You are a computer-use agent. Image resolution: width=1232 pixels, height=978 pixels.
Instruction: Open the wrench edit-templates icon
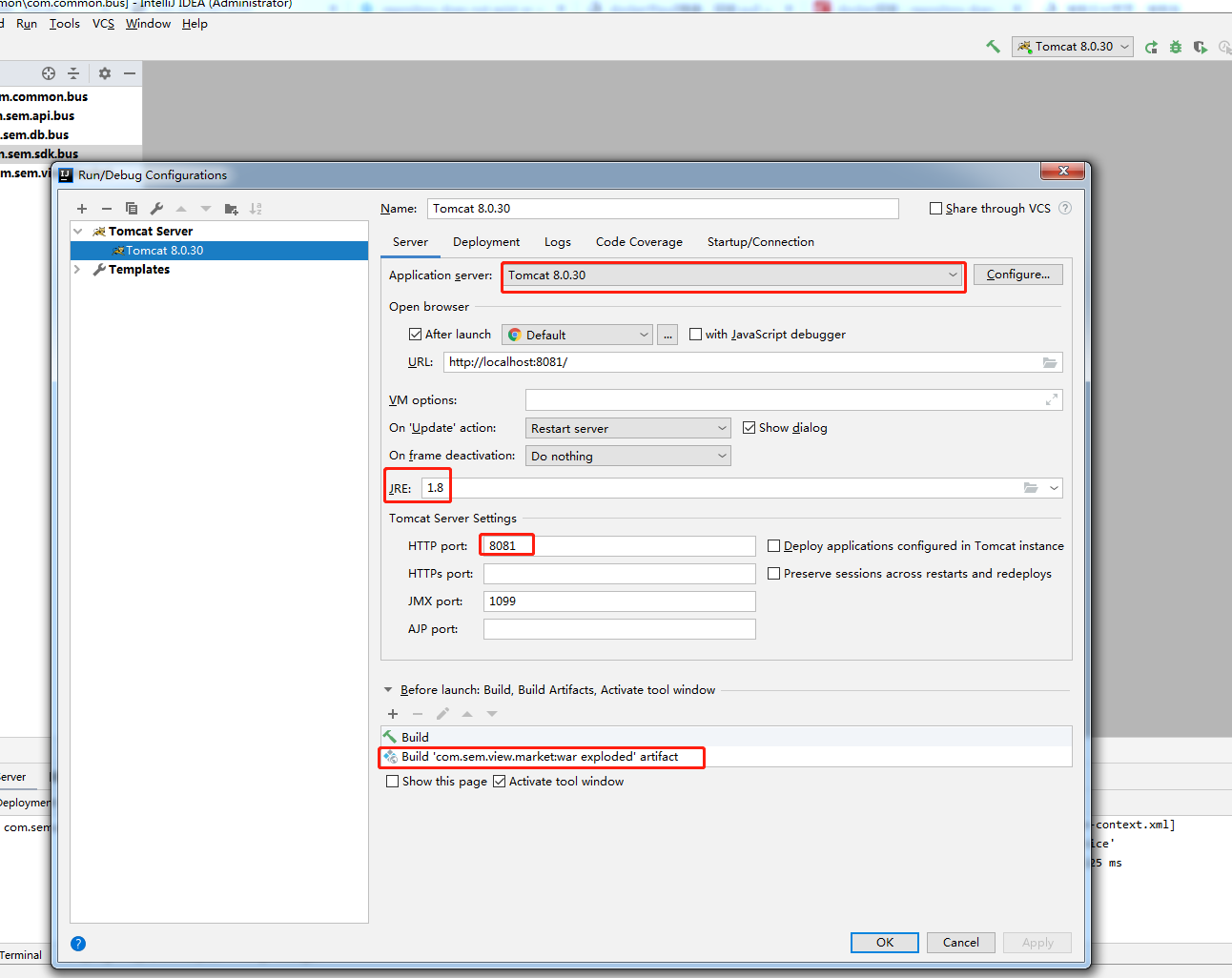tap(156, 209)
